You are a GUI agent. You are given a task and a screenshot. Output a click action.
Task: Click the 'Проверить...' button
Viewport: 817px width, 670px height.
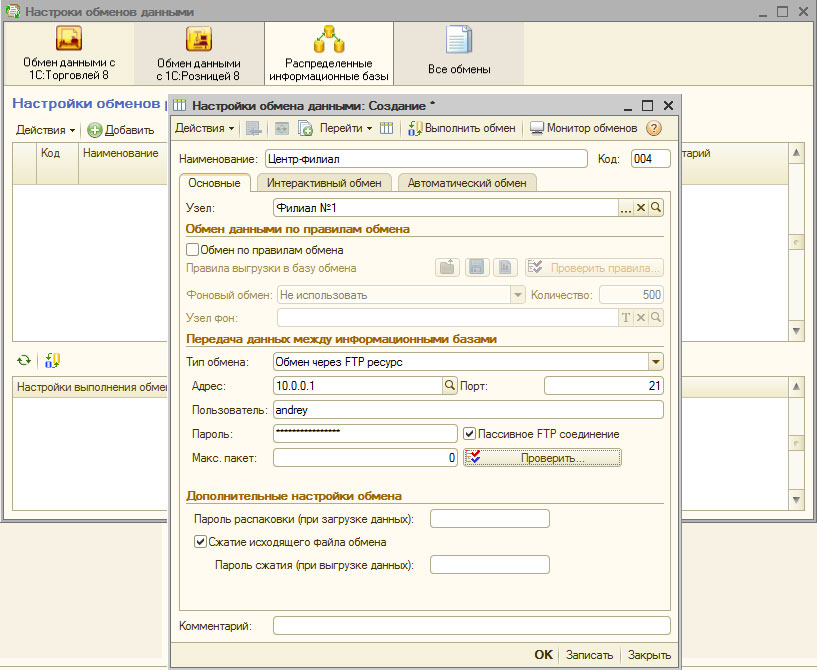543,457
